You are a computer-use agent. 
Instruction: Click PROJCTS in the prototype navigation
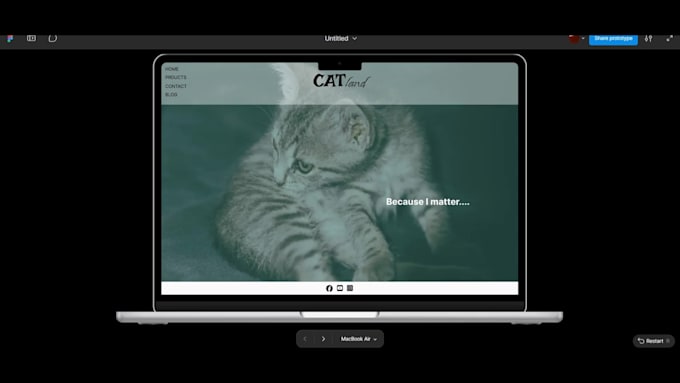(176, 77)
